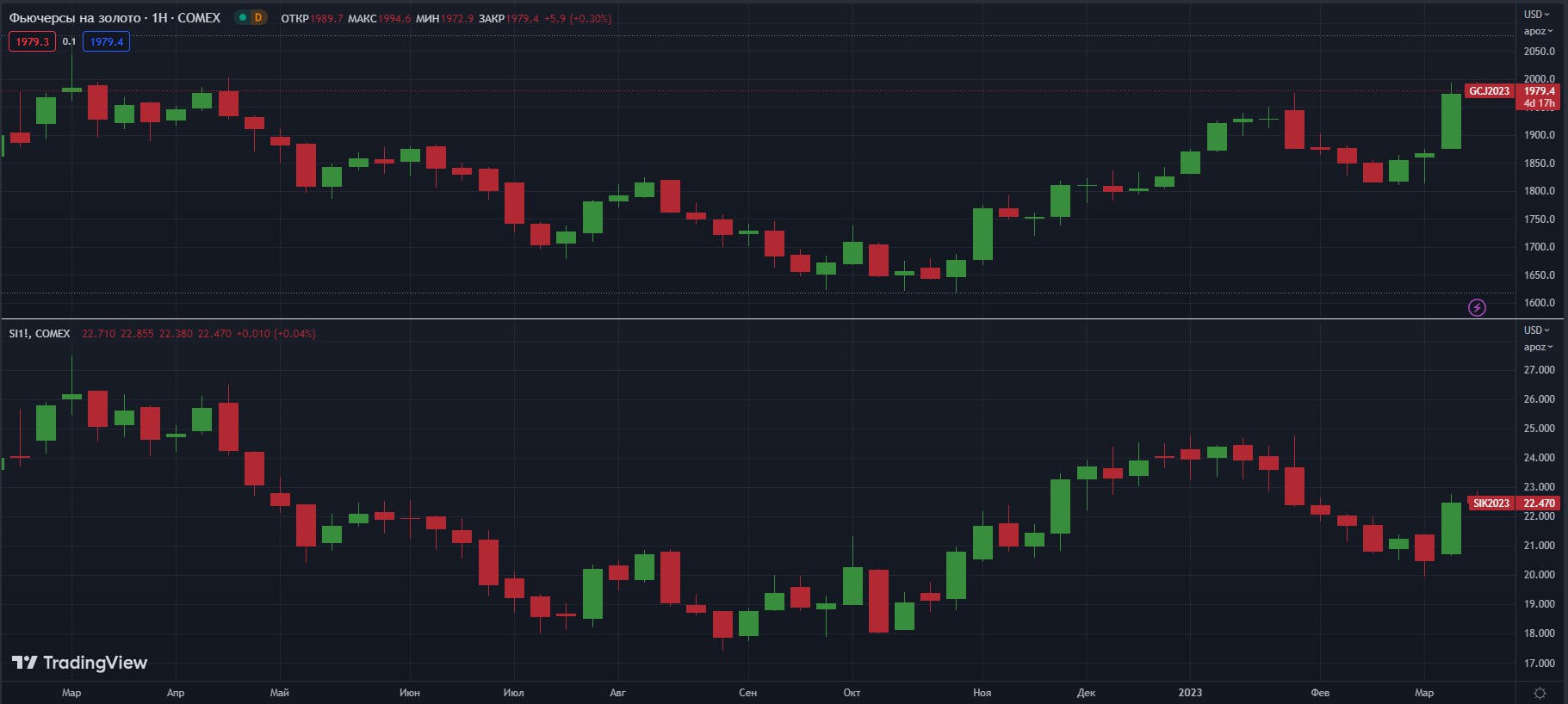Click 1600.0 on gold price scale

pyautogui.click(x=1539, y=303)
